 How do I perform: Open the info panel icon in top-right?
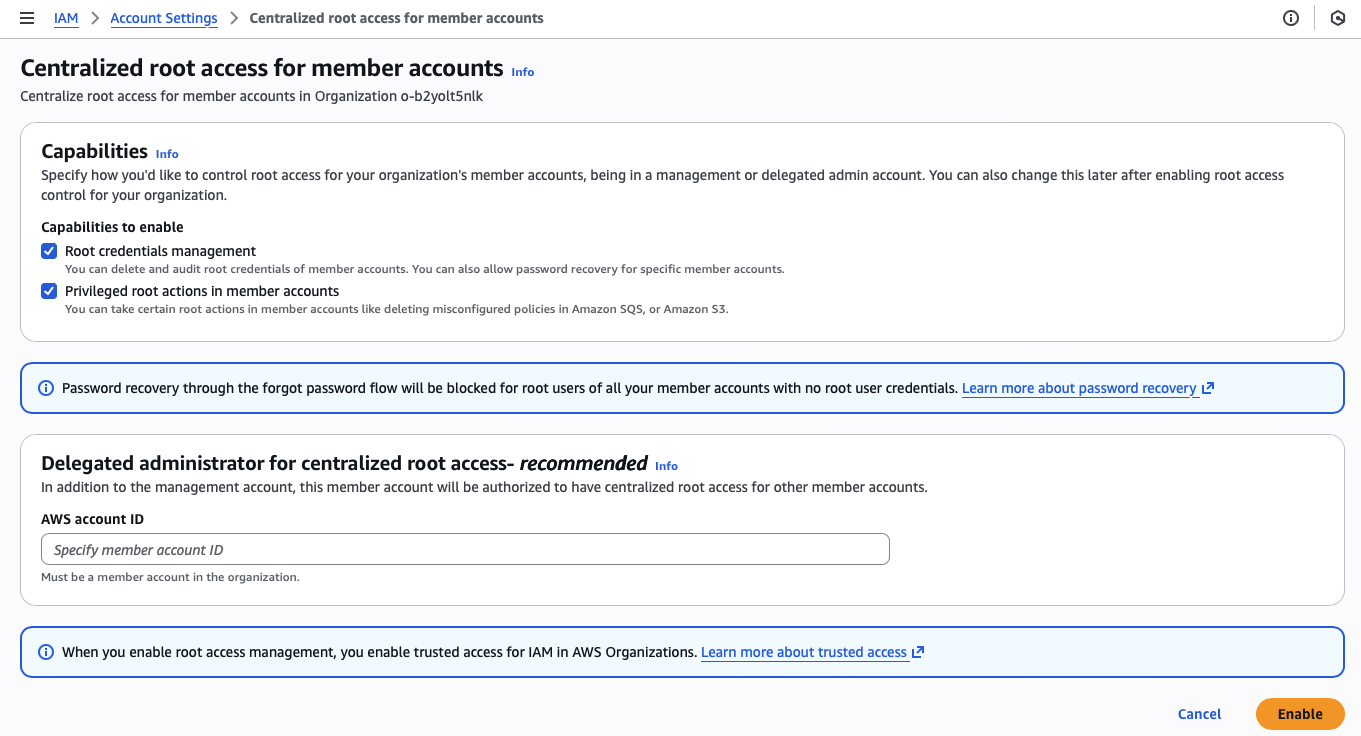[1291, 18]
